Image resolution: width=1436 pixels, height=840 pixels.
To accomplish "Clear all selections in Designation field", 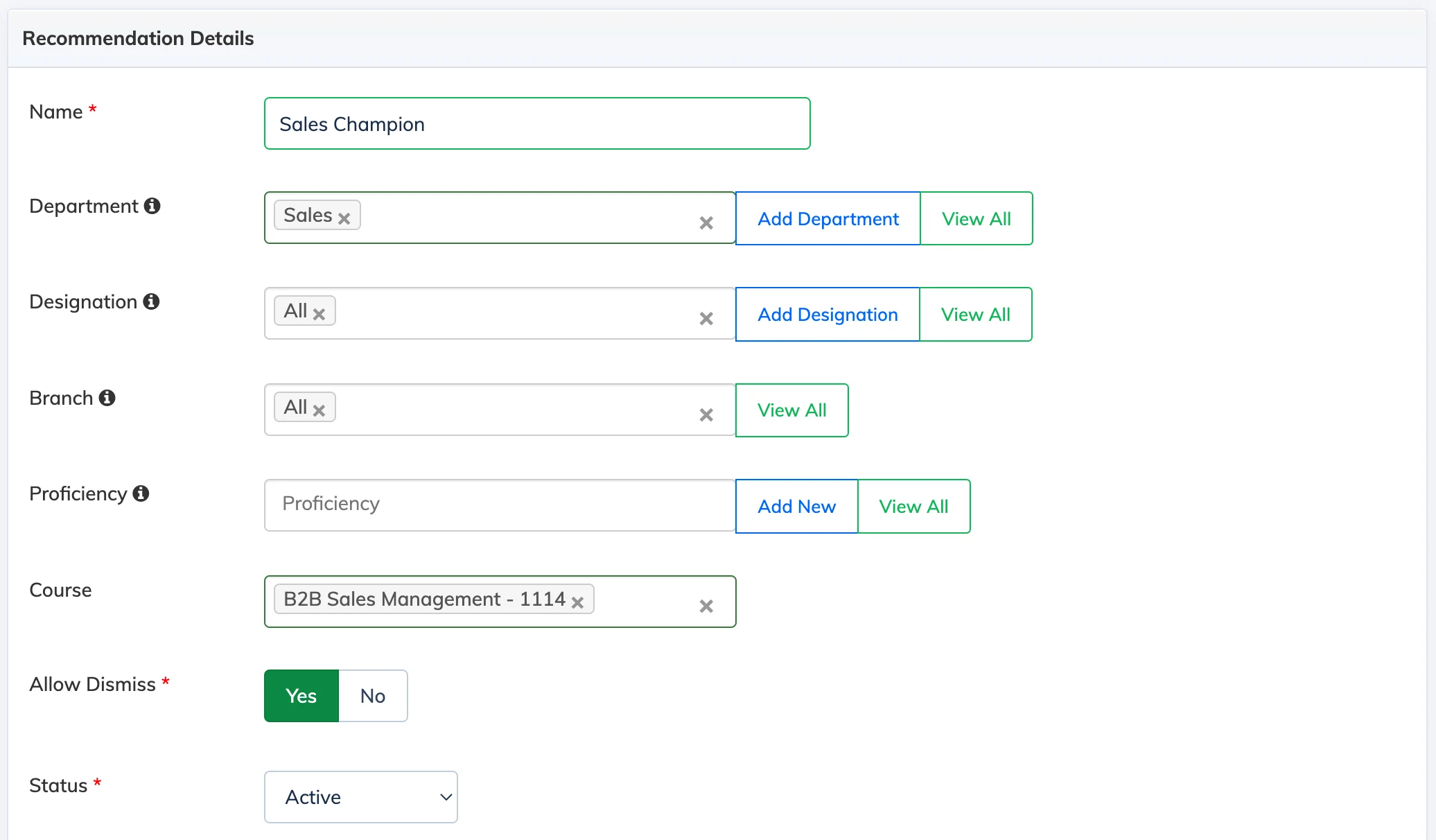I will (x=706, y=319).
